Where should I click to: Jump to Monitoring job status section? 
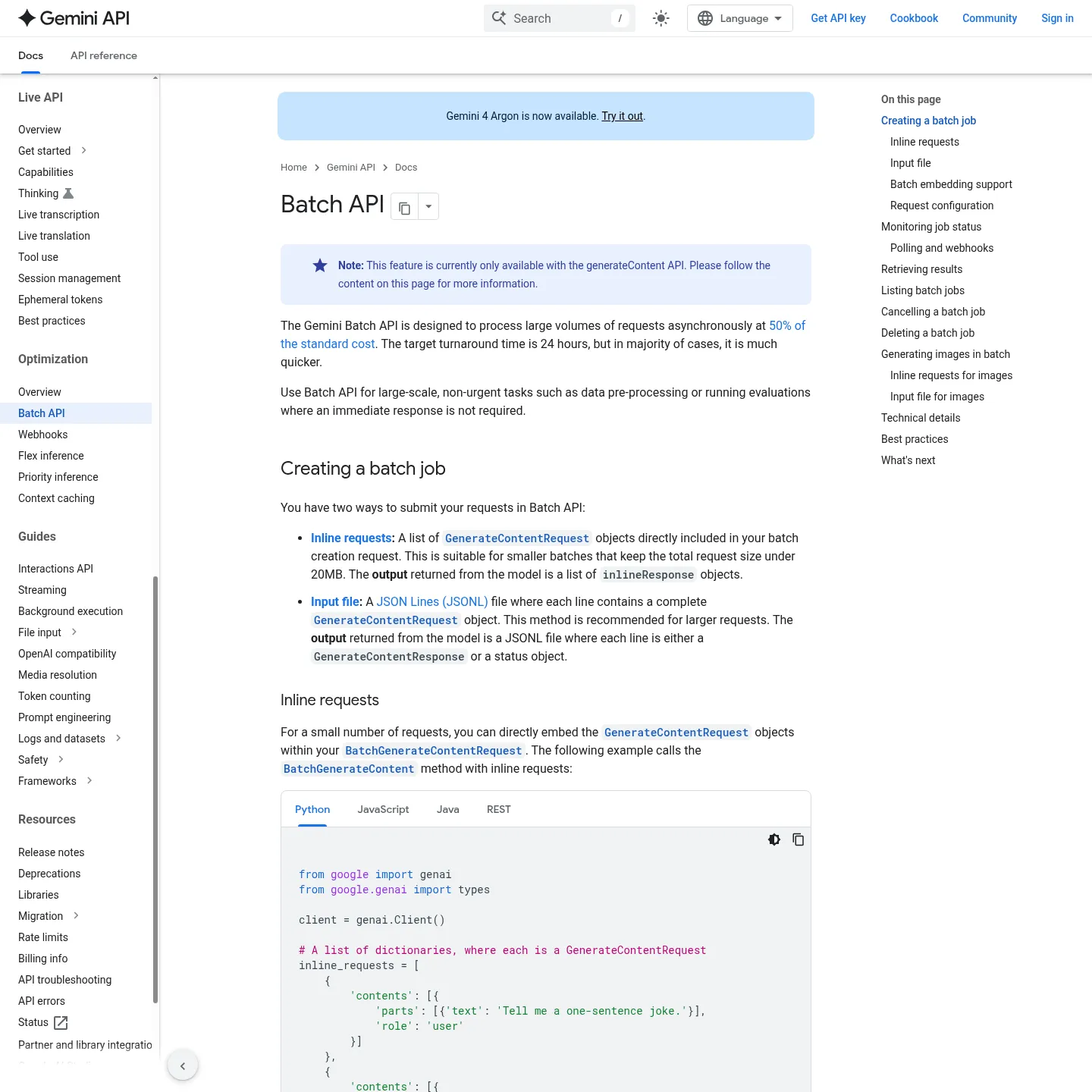[x=931, y=227]
